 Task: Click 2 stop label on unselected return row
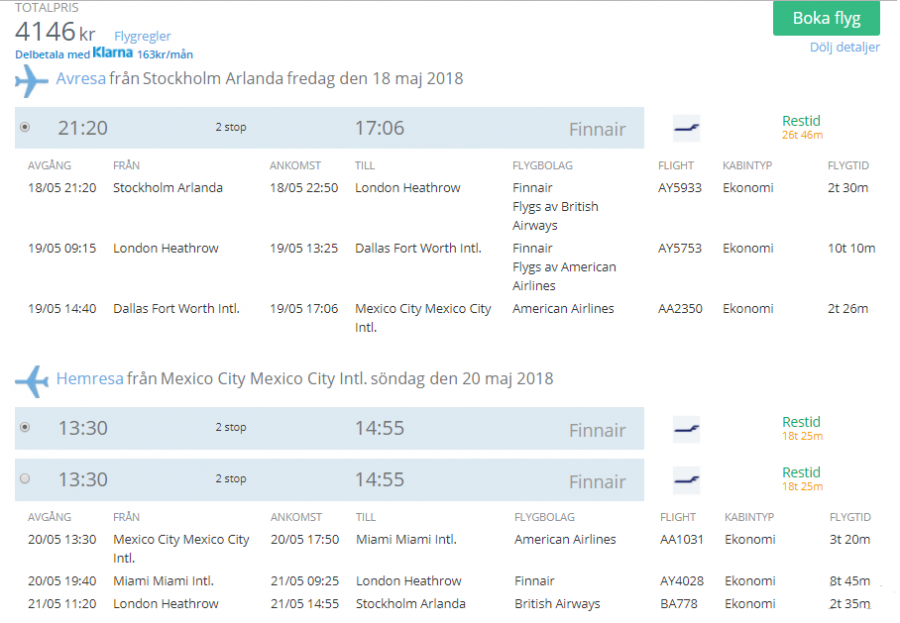click(231, 479)
